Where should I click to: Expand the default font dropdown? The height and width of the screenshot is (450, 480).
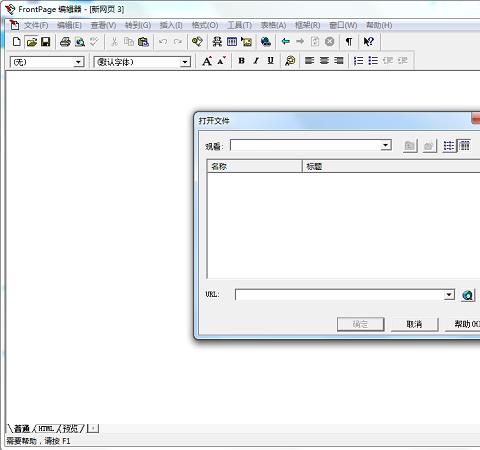185,62
